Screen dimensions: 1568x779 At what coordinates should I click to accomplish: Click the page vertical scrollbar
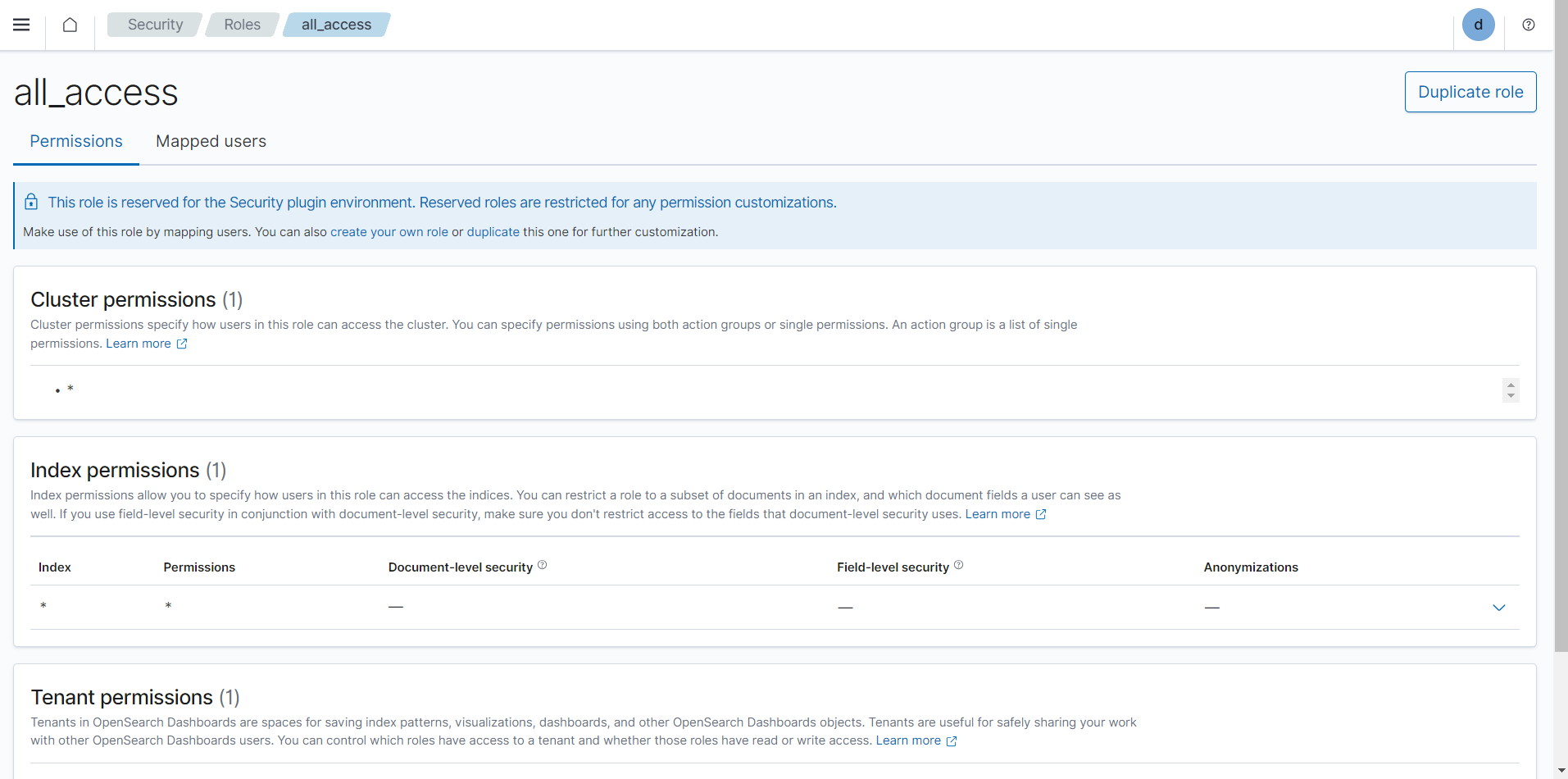point(1561,328)
